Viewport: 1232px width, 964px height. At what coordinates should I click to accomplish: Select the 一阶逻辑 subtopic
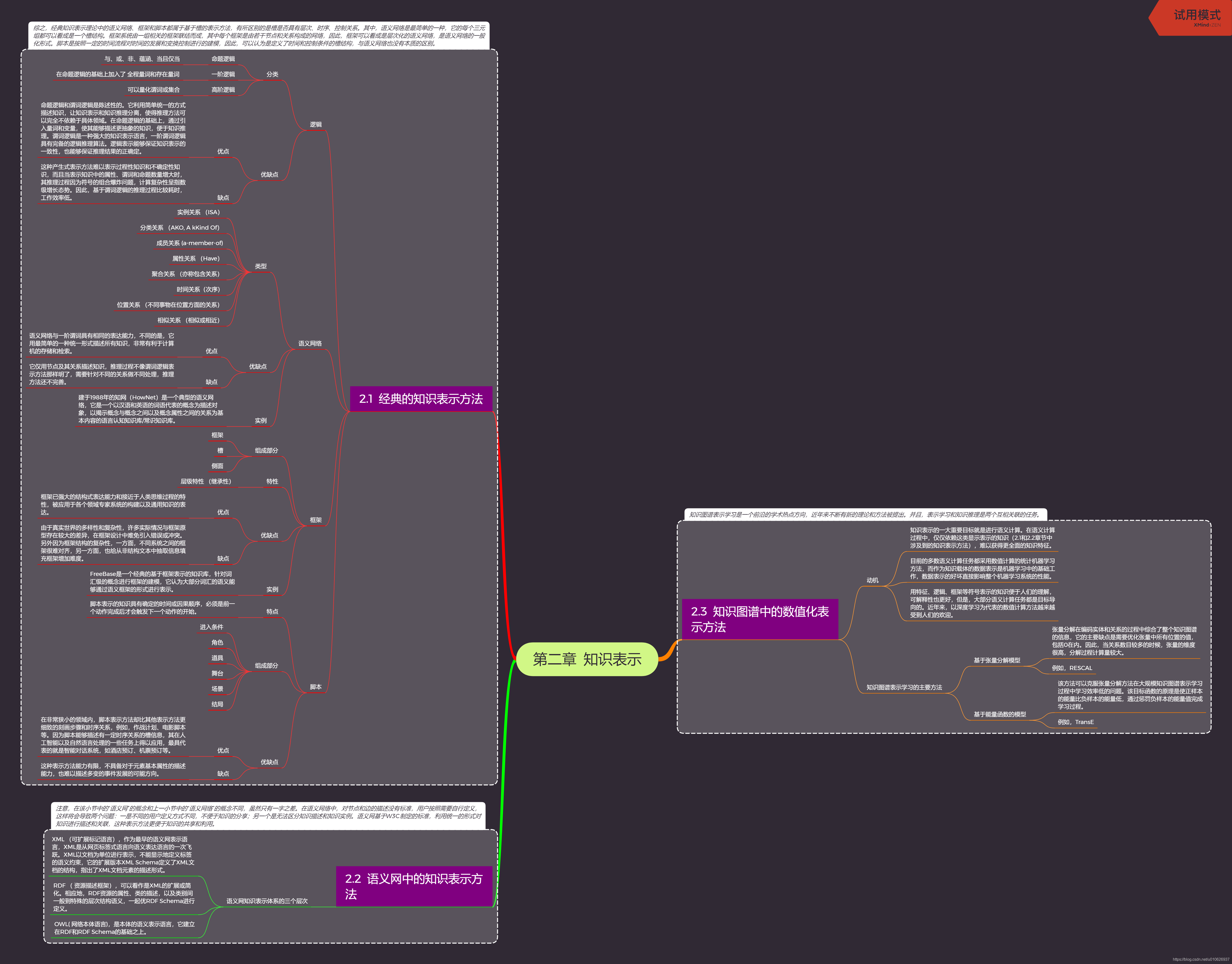coord(223,75)
